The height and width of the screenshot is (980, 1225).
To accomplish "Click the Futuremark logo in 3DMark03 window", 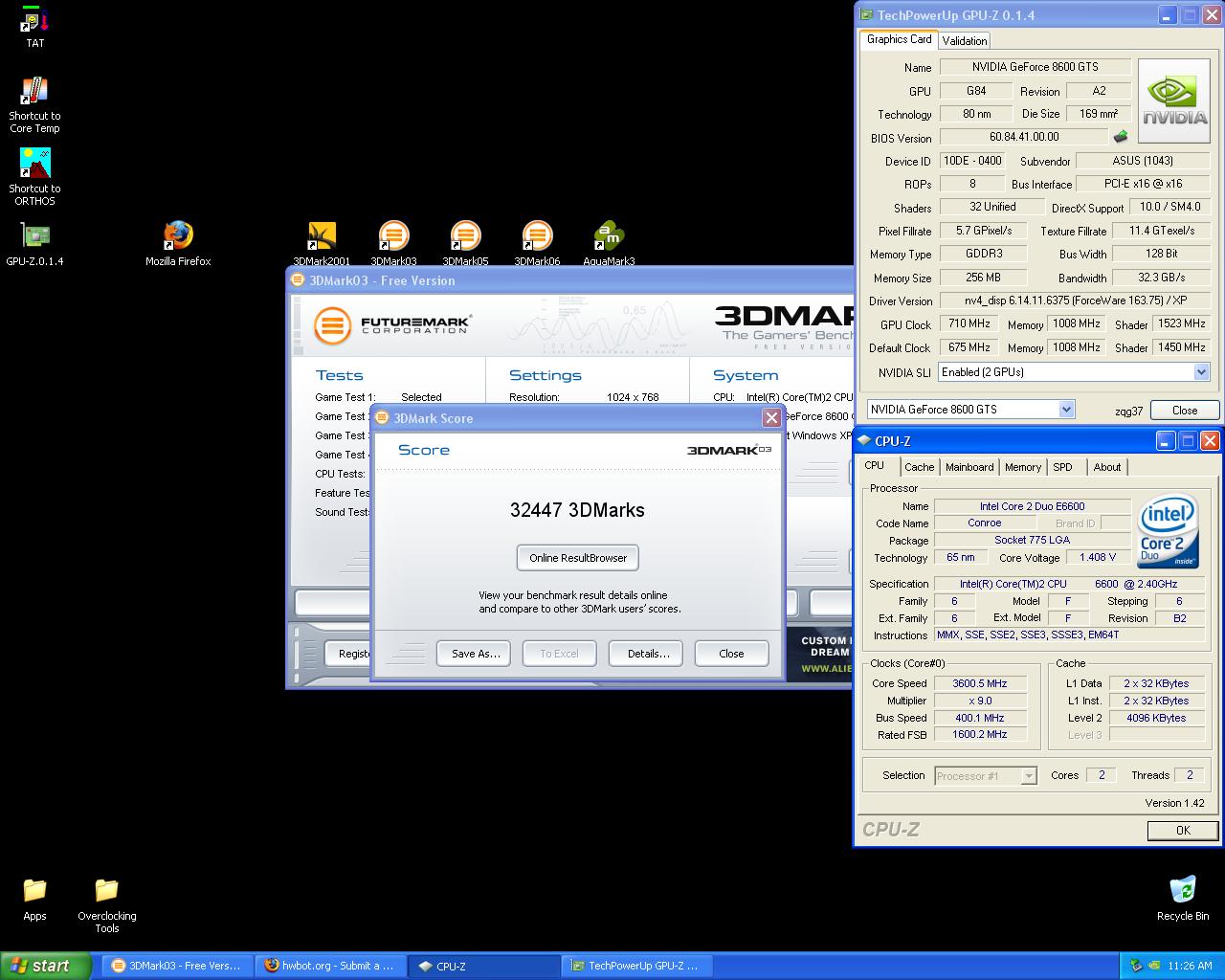I will (393, 324).
